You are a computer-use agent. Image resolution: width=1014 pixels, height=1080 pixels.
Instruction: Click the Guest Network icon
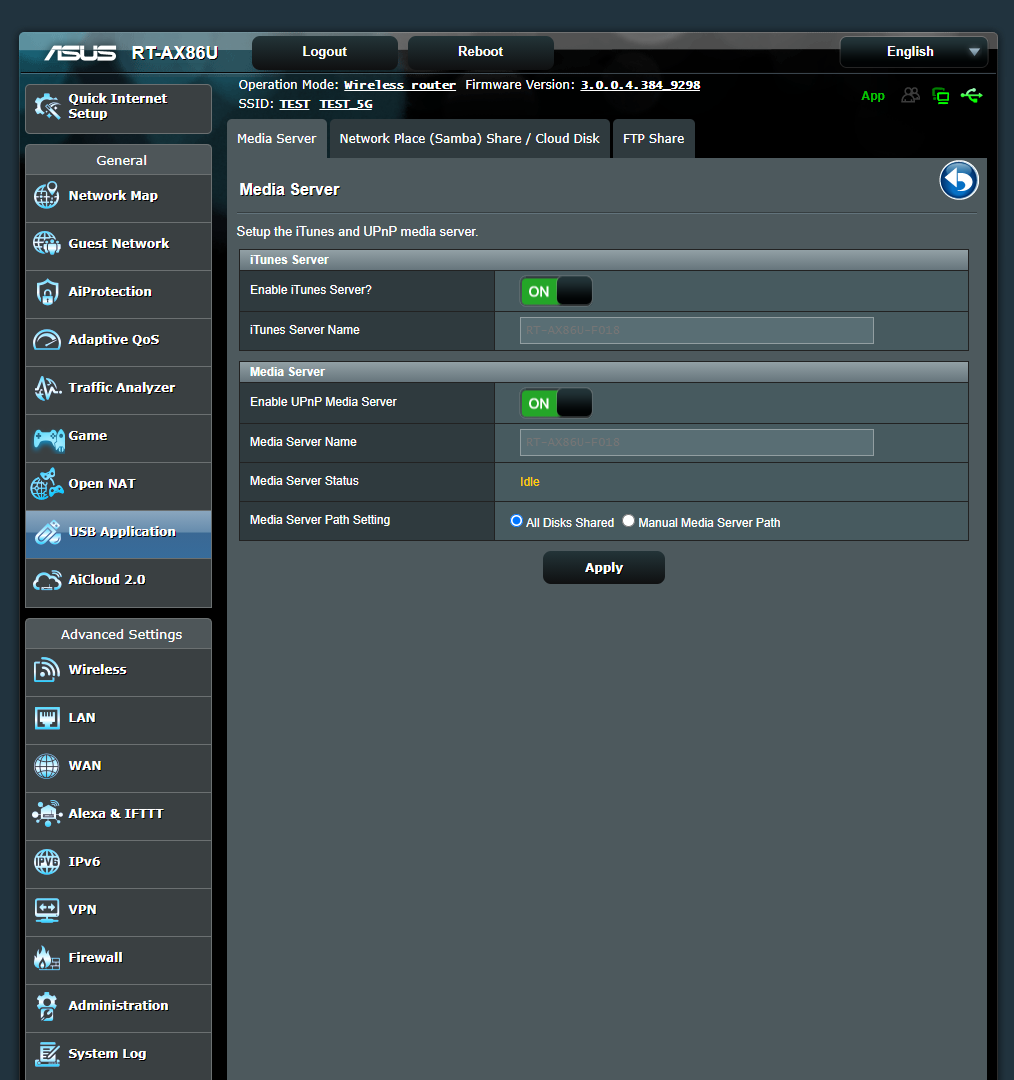tap(47, 243)
